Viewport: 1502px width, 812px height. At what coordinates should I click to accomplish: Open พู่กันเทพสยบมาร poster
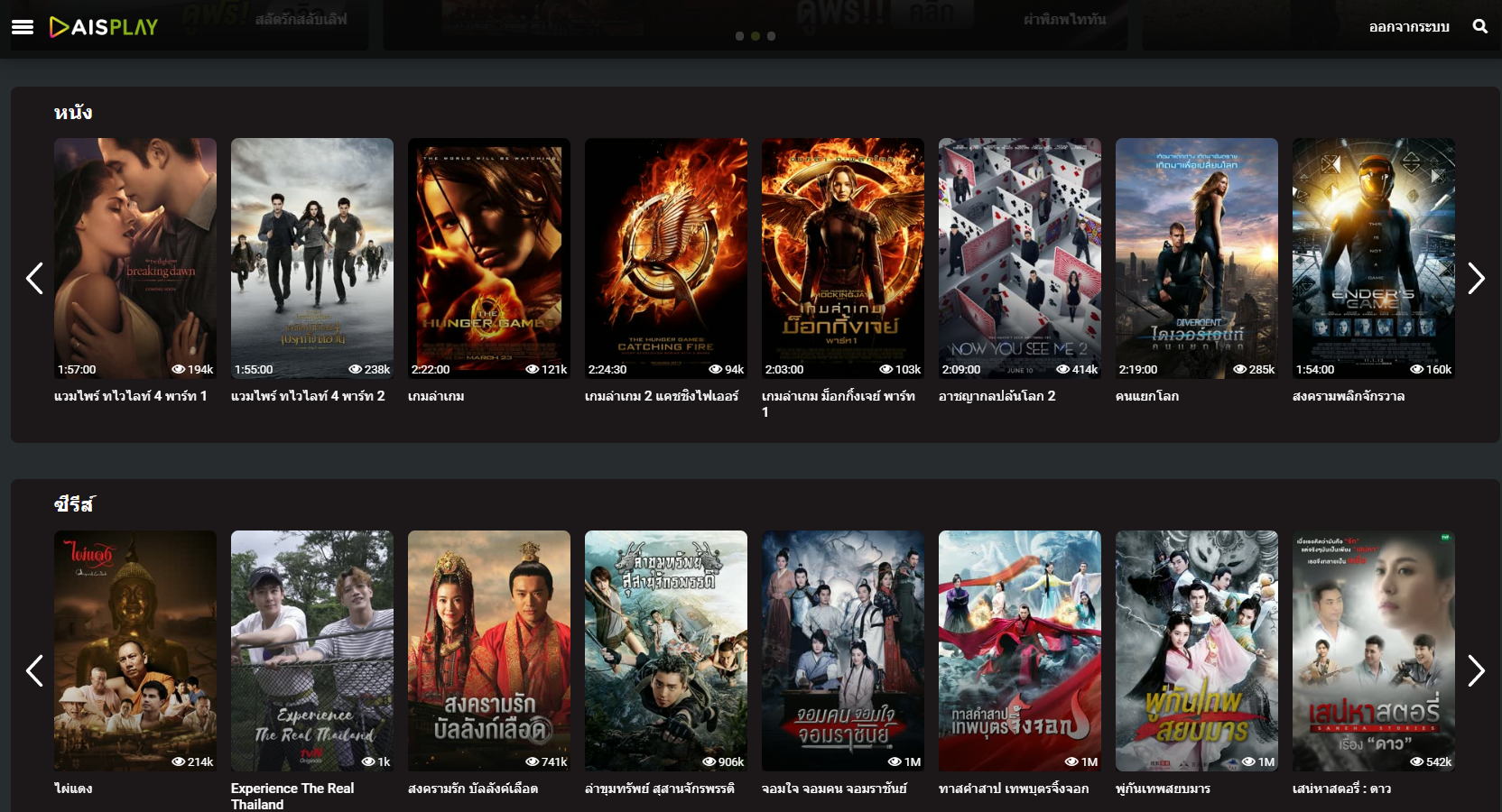tap(1197, 651)
